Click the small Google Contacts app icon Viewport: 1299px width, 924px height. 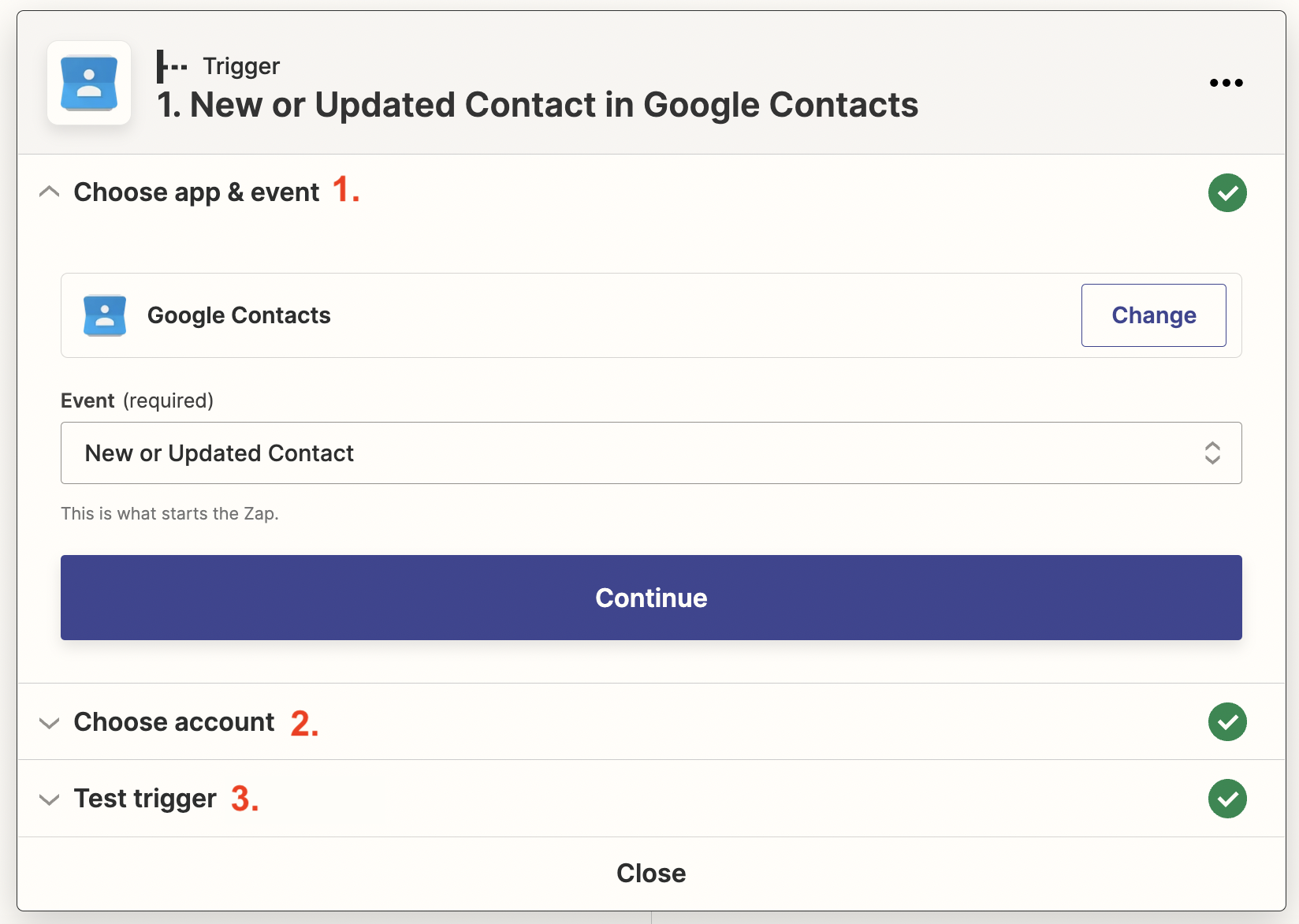point(105,315)
